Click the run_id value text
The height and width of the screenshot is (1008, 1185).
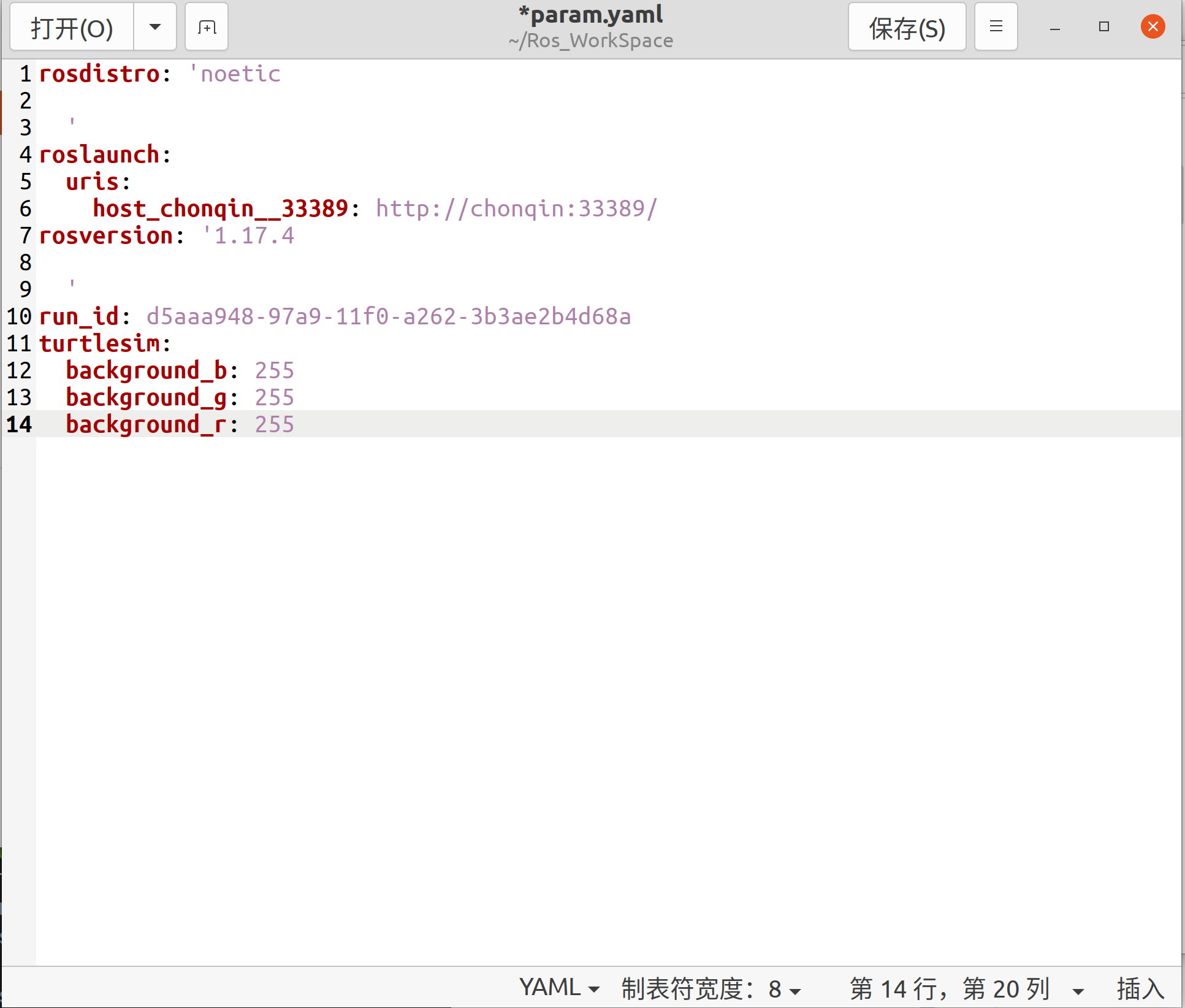[x=387, y=316]
